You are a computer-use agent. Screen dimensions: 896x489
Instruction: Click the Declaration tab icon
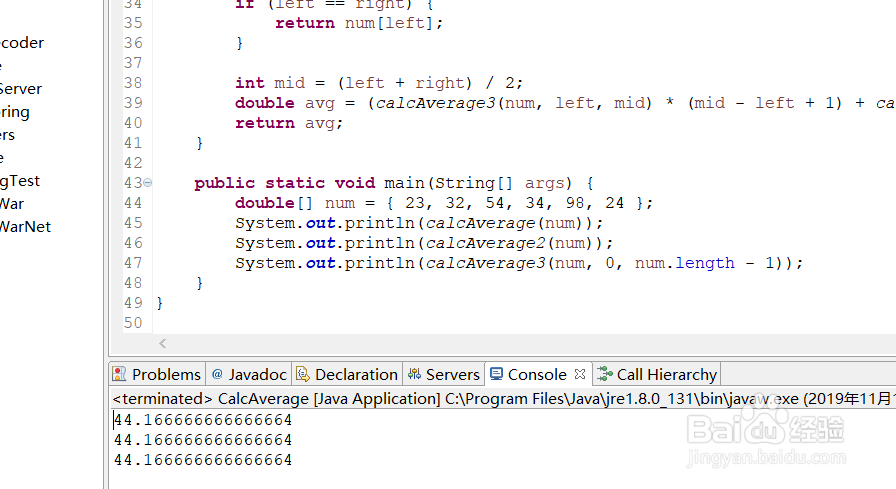[302, 374]
